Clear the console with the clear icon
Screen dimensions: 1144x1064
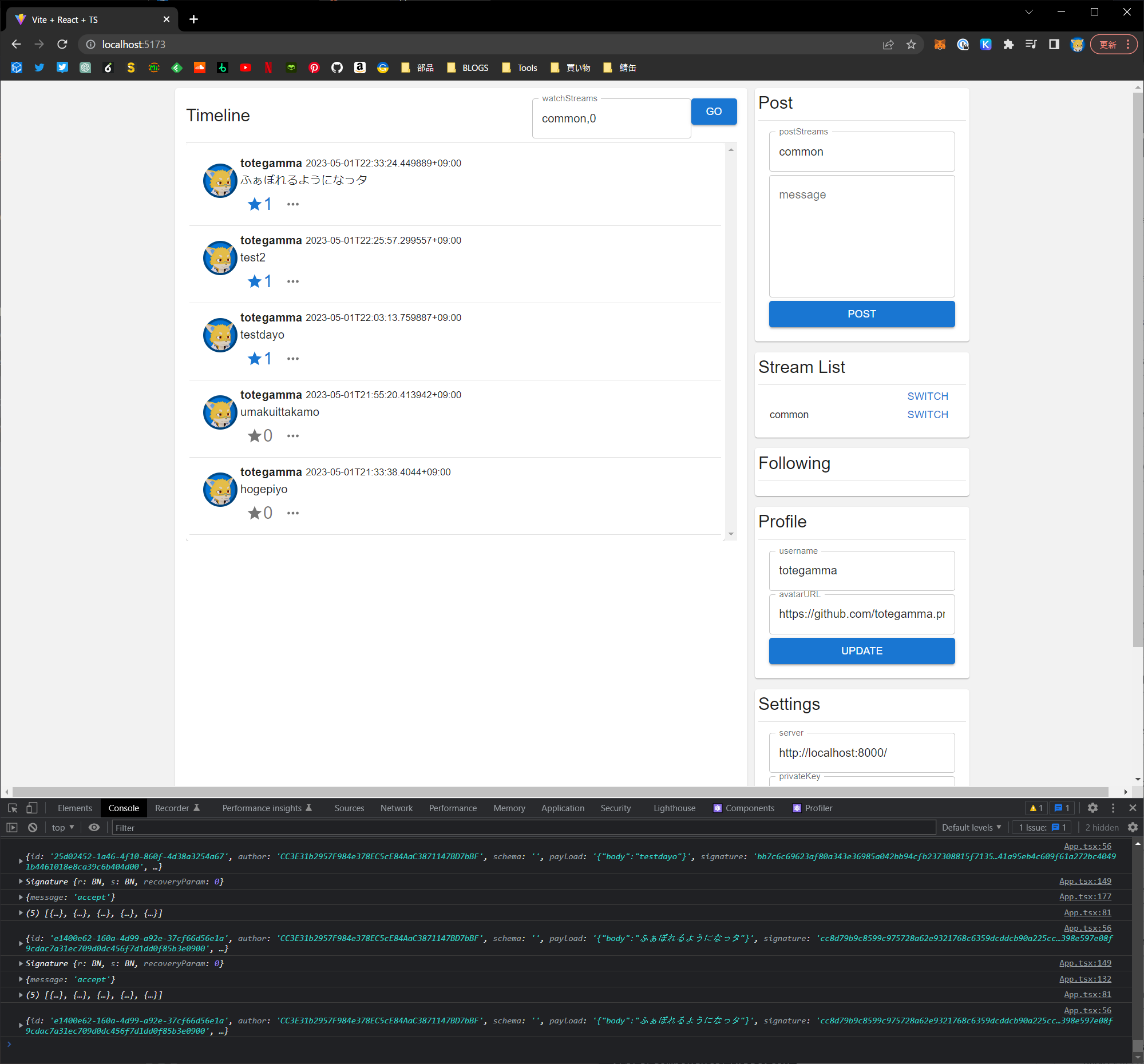pos(33,828)
